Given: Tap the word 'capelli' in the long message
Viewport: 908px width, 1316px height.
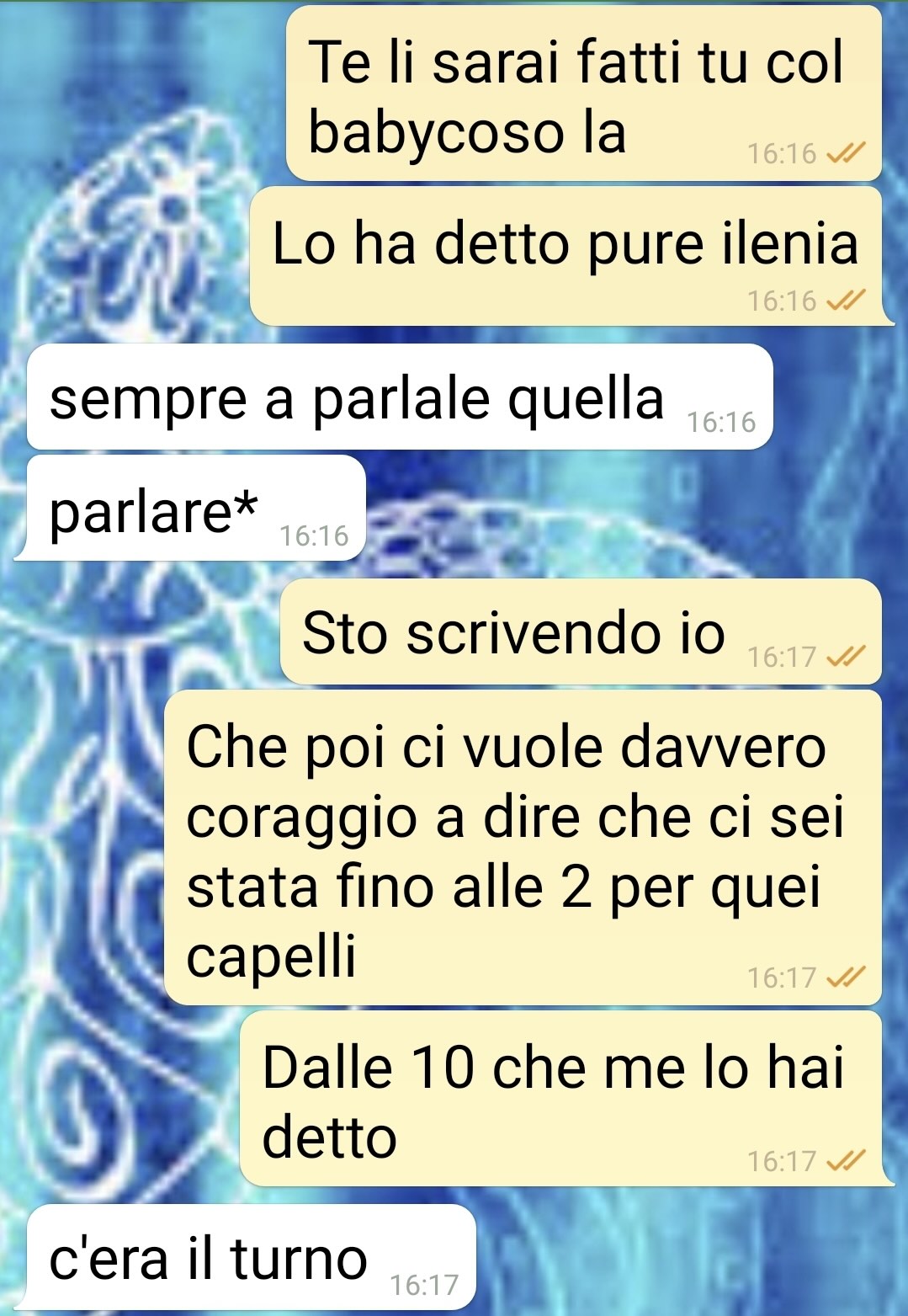Looking at the screenshot, I should tap(271, 958).
